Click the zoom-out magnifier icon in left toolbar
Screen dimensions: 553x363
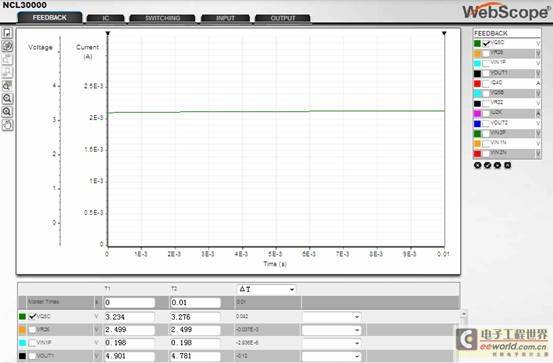7,98
